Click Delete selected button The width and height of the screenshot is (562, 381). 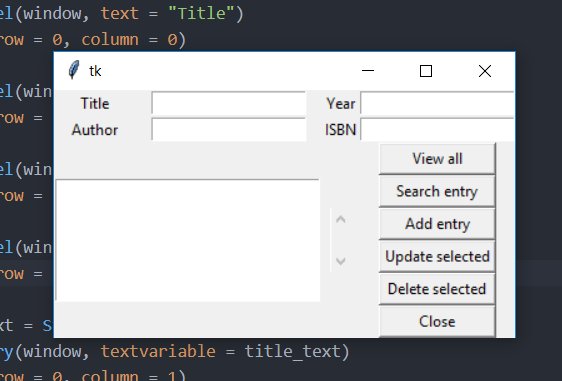click(437, 289)
